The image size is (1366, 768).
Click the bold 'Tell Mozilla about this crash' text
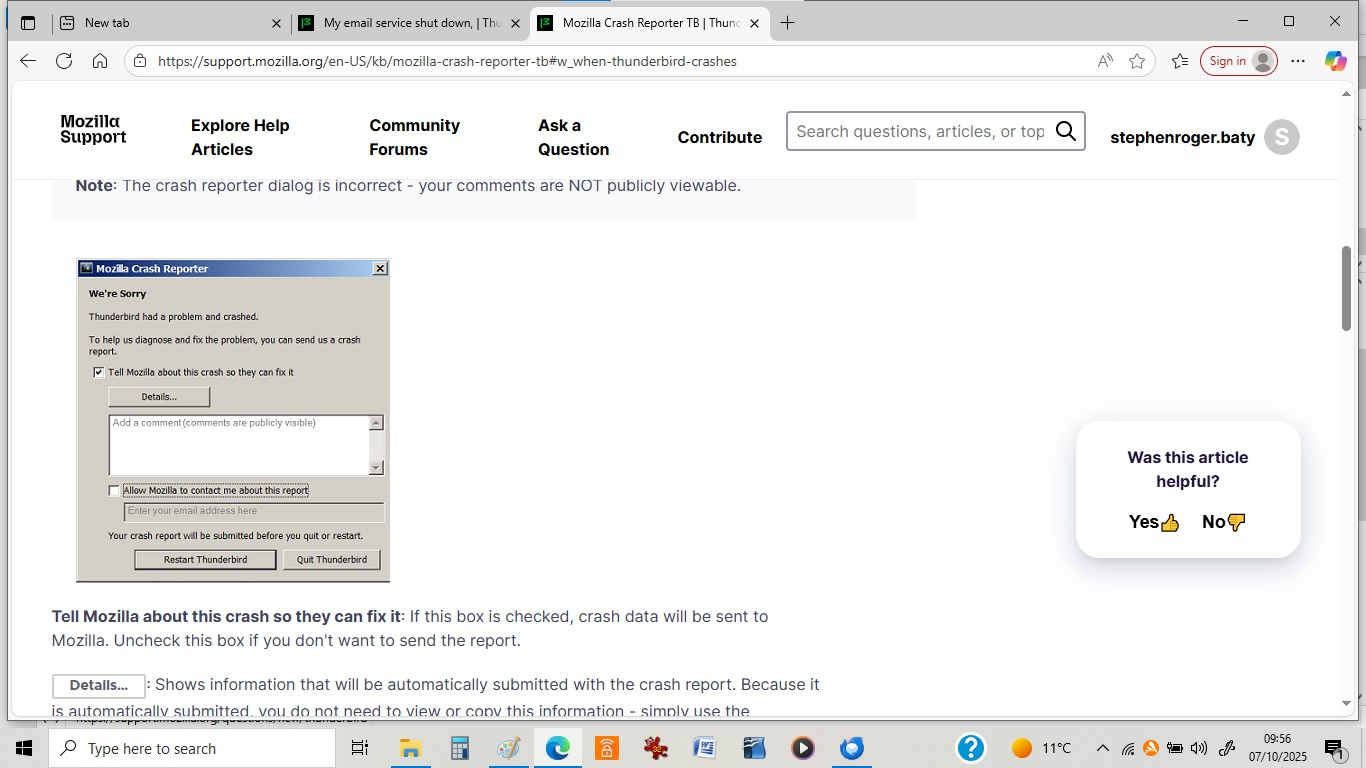click(x=226, y=616)
